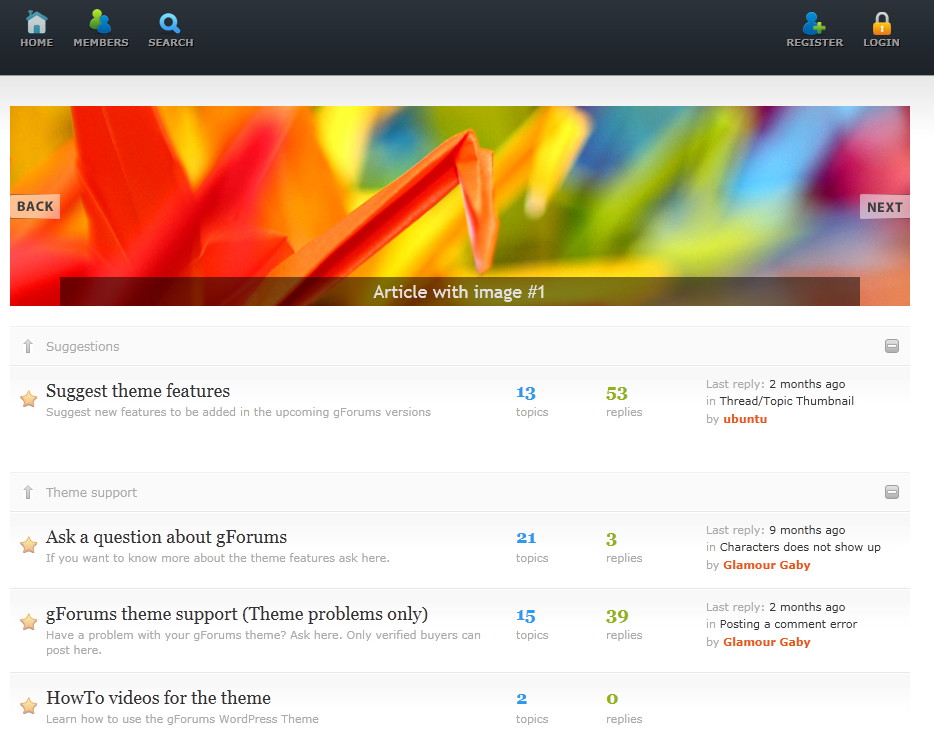Screen dimensions: 934x752
Task: View Glamour Gaby profile under Posting error
Action: click(767, 642)
